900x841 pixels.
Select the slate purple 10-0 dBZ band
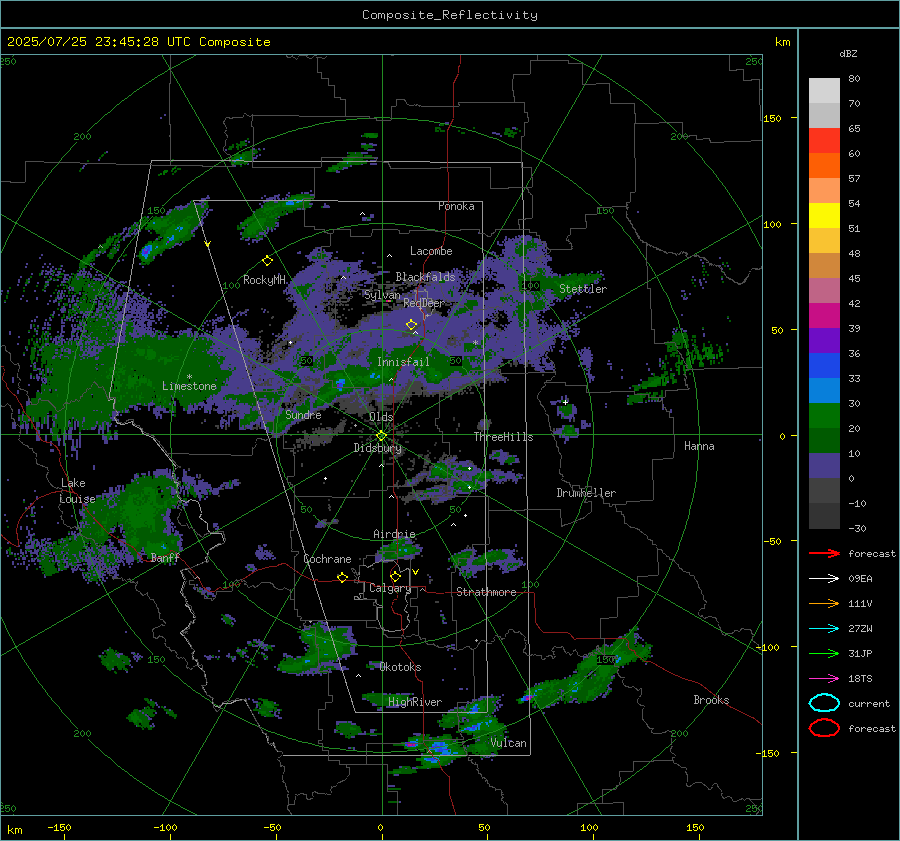[824, 466]
